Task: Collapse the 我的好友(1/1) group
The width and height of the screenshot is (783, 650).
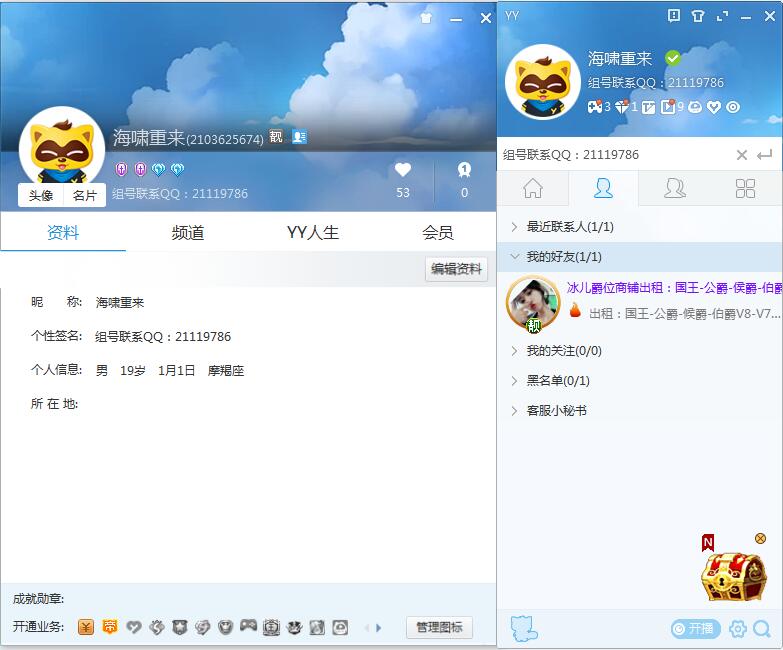Action: point(640,257)
